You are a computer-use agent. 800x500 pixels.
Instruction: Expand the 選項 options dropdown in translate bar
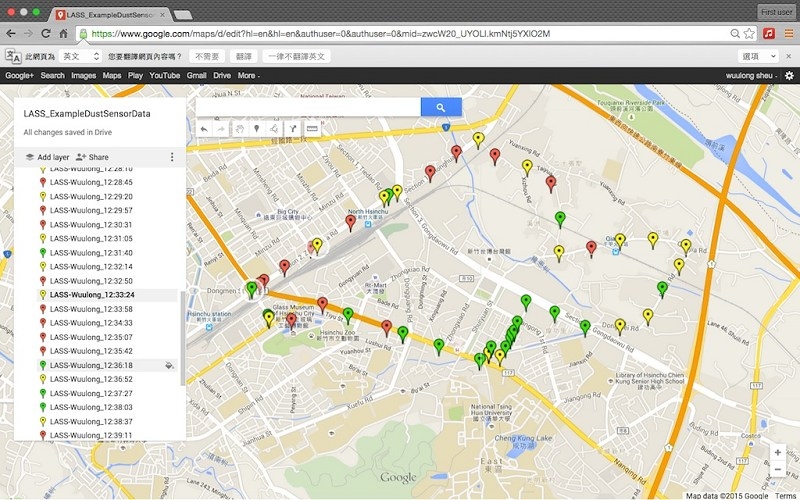pyautogui.click(x=759, y=57)
